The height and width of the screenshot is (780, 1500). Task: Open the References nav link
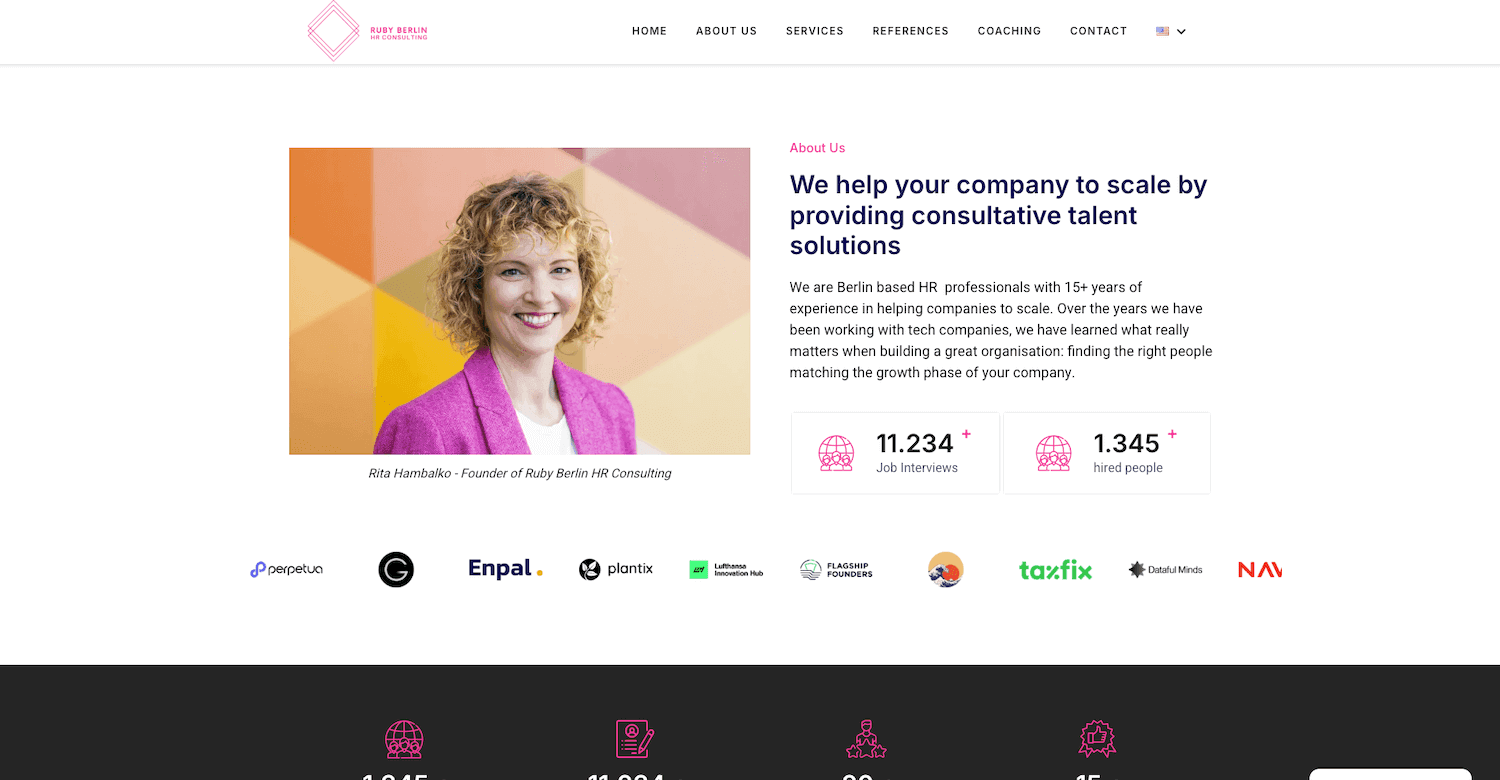(910, 31)
